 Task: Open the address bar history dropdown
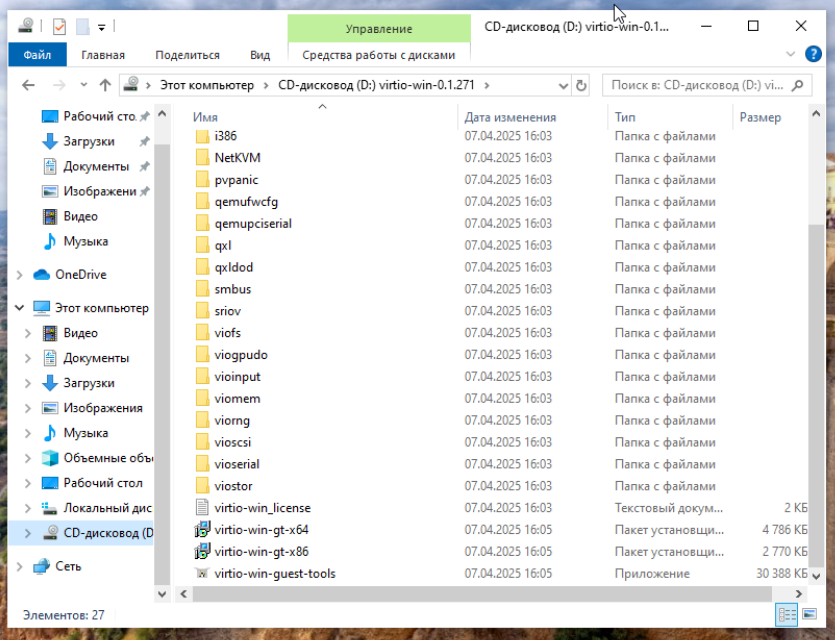coord(563,86)
